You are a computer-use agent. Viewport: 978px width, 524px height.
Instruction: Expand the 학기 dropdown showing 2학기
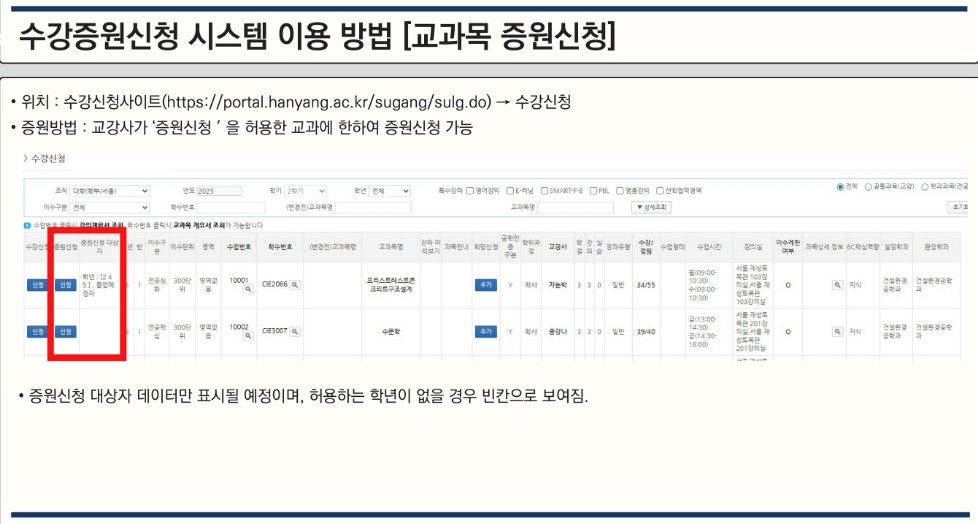306,190
